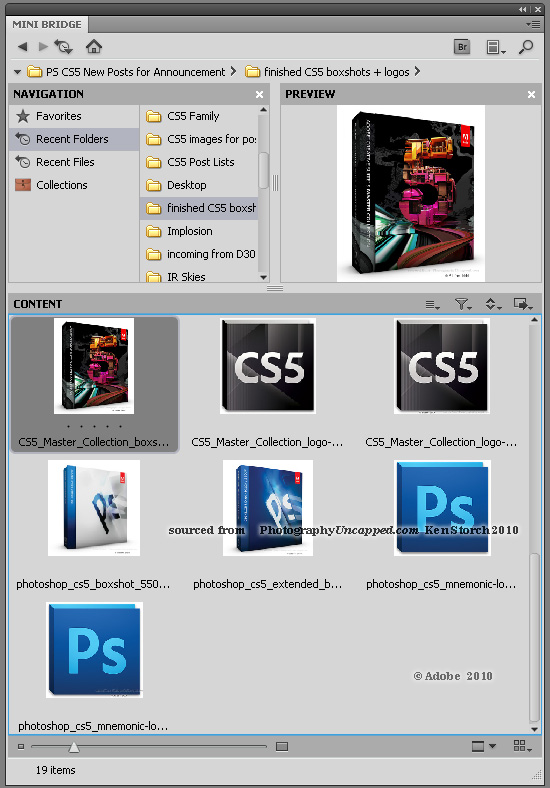Open the Desktop folder
550x788 pixels.
(x=199, y=185)
